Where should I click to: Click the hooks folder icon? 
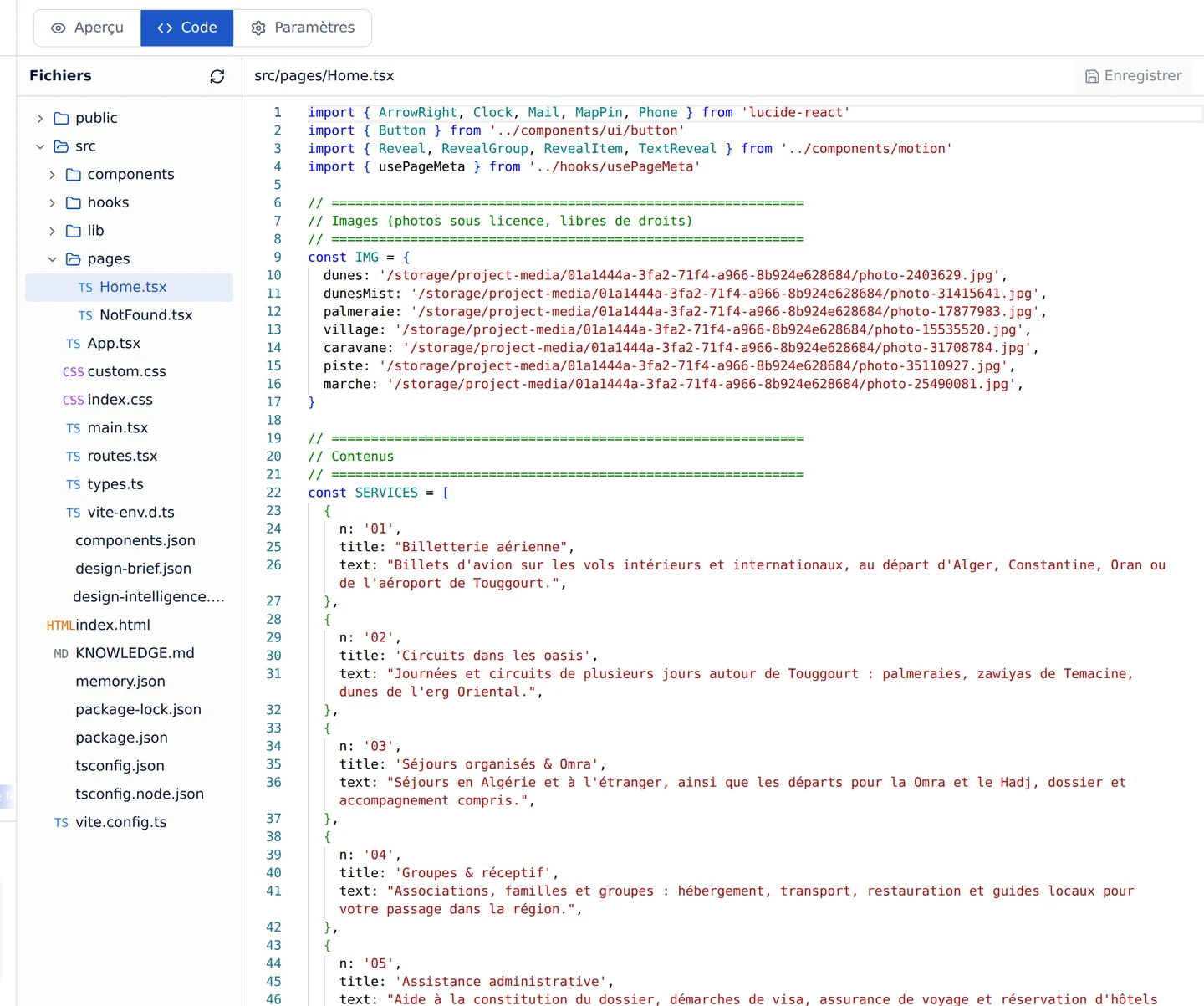tap(74, 202)
